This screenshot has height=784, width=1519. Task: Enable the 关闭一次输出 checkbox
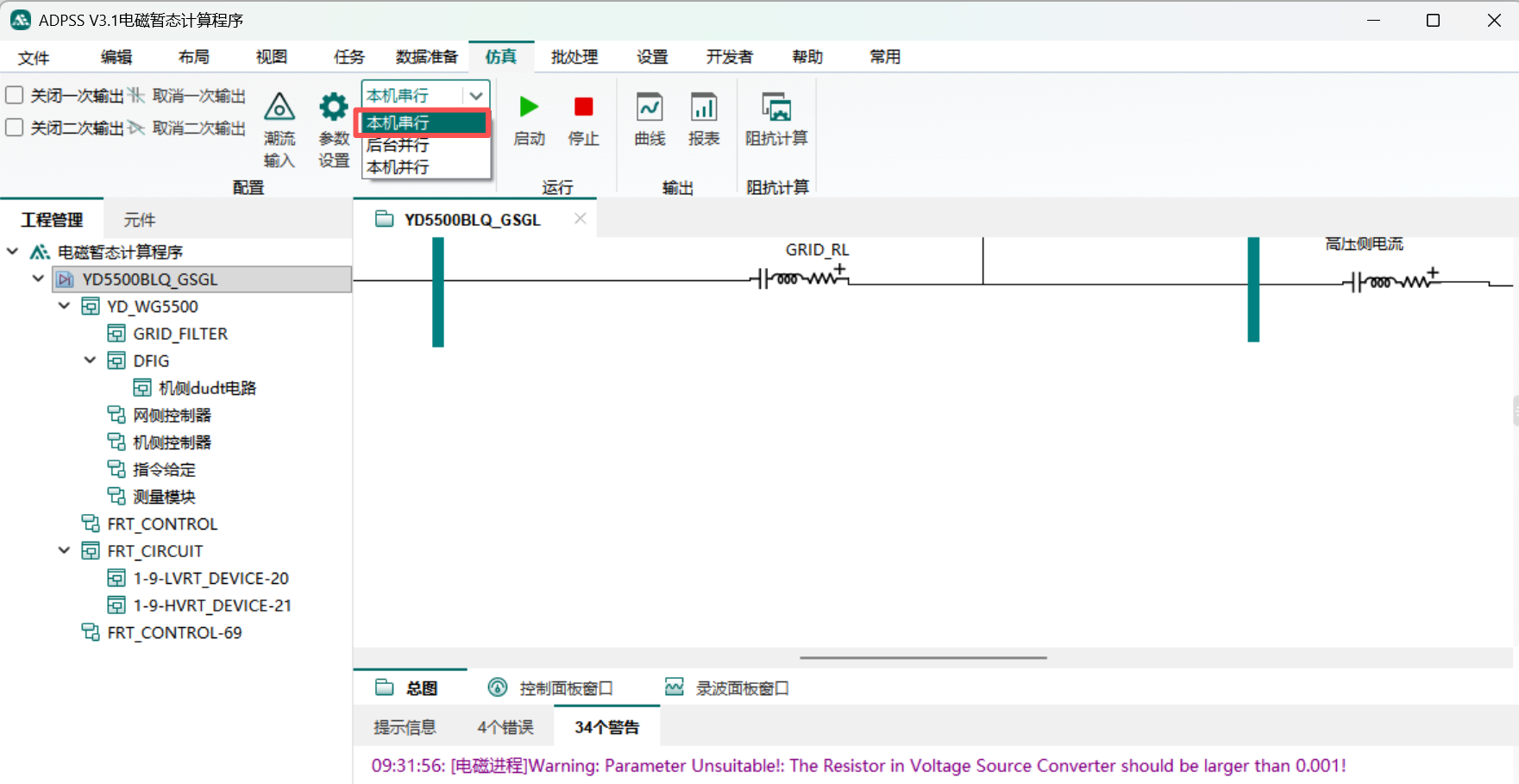pyautogui.click(x=15, y=96)
